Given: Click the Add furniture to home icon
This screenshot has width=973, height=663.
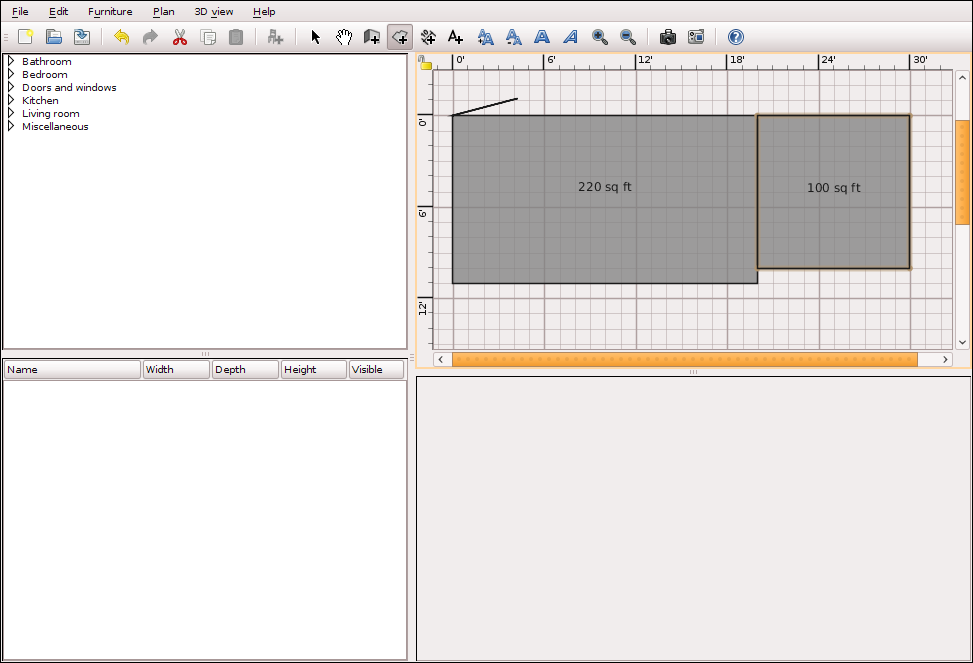Looking at the screenshot, I should [275, 37].
